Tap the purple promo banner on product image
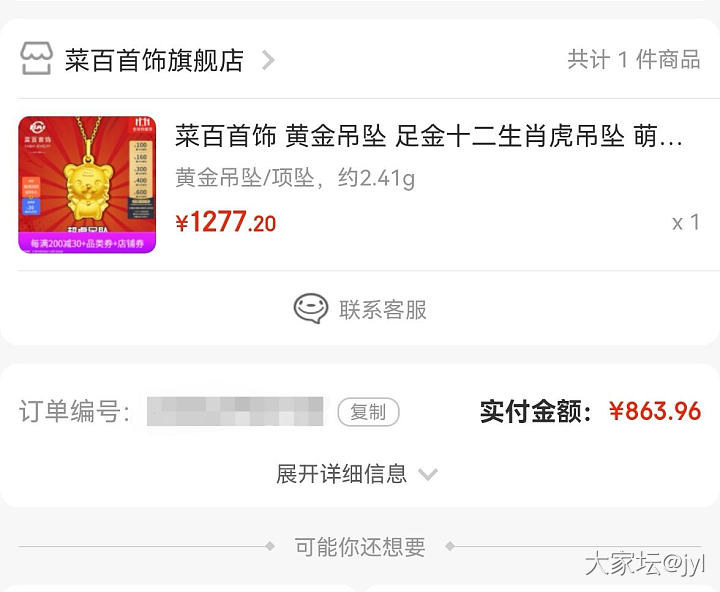 tap(87, 243)
